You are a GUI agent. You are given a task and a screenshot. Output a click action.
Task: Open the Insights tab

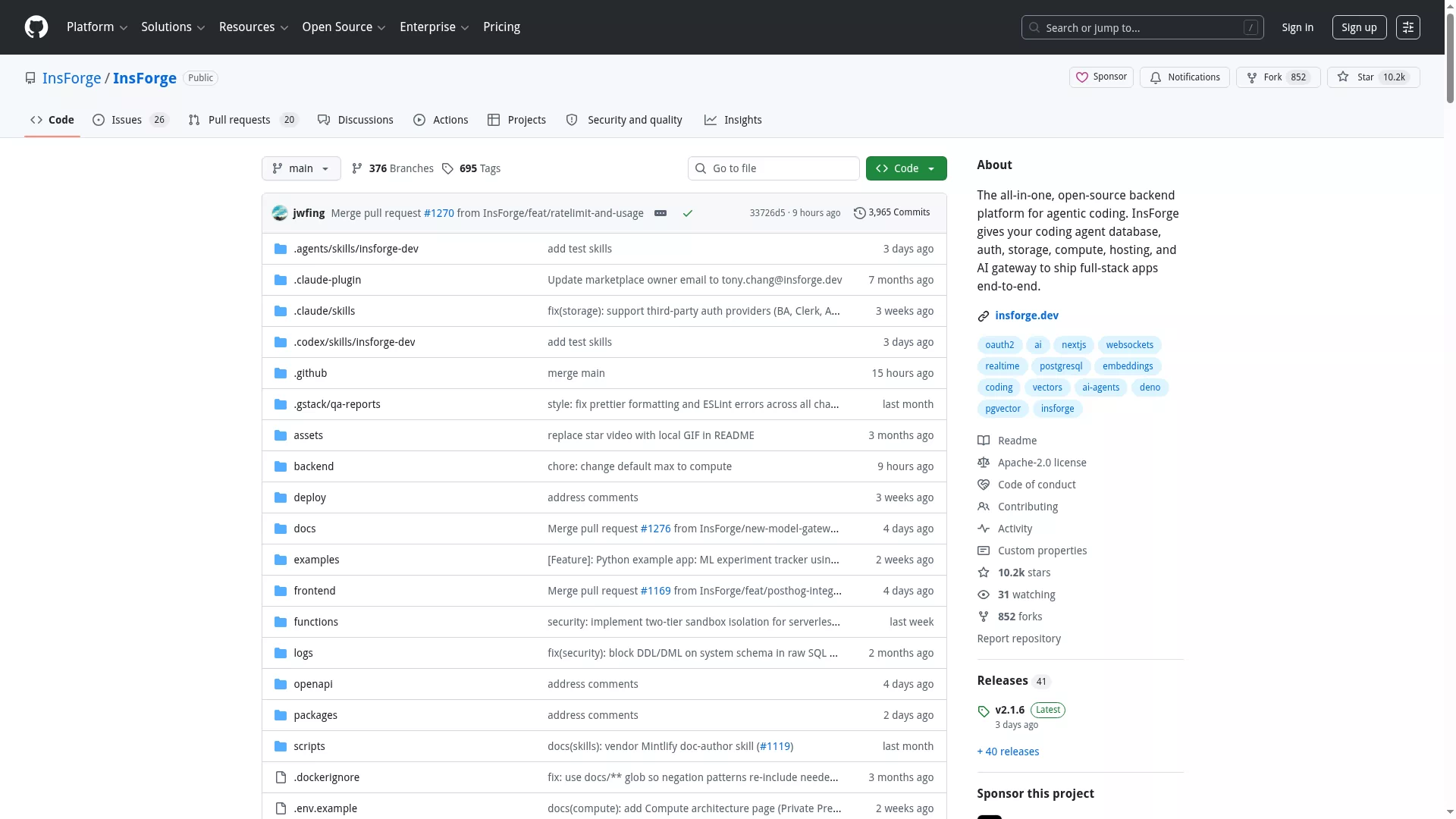pyautogui.click(x=733, y=120)
